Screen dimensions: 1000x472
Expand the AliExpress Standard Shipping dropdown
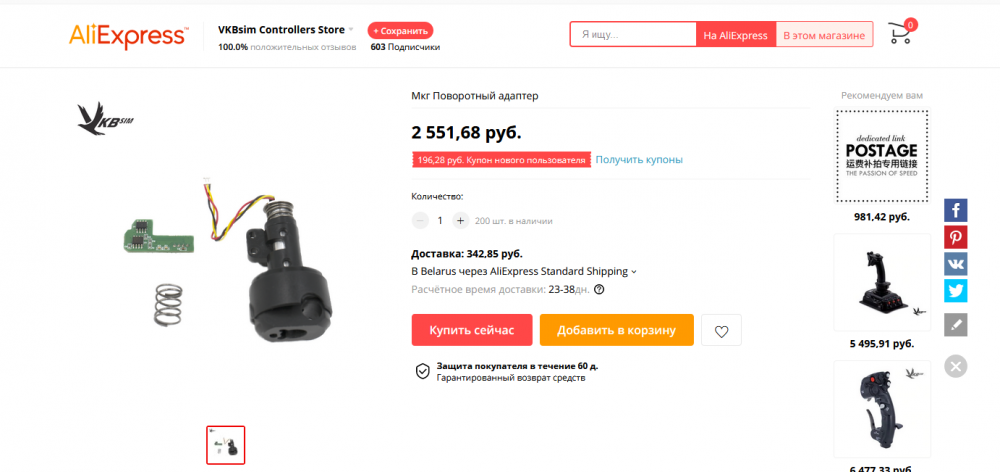pyautogui.click(x=634, y=272)
